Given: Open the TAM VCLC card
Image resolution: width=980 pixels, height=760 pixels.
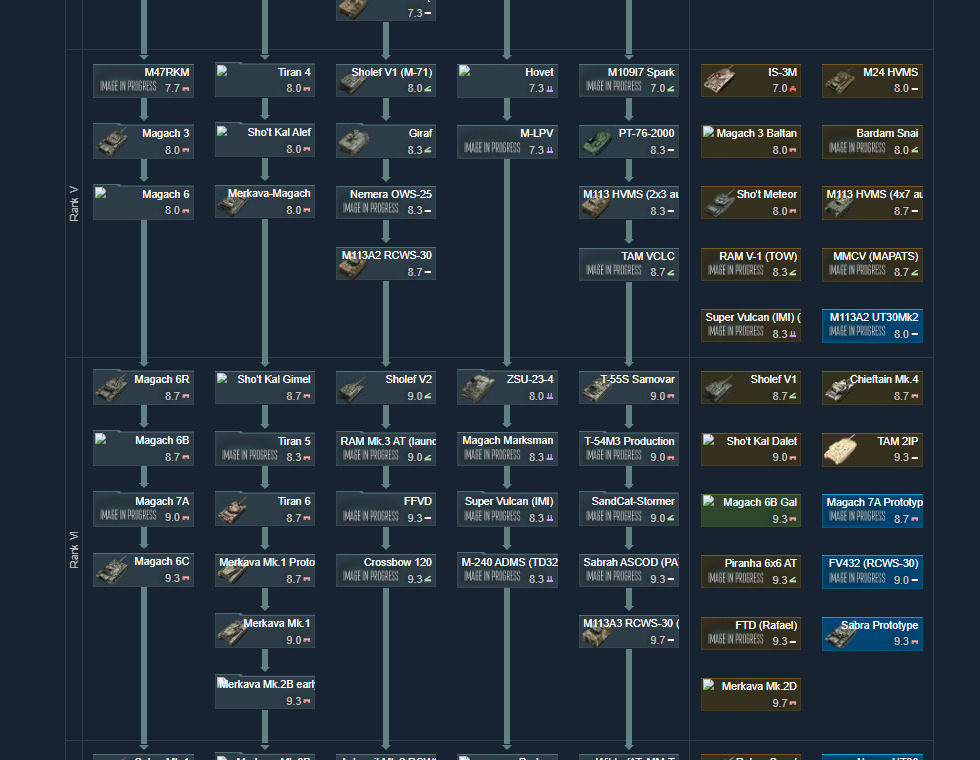Looking at the screenshot, I should click(629, 264).
